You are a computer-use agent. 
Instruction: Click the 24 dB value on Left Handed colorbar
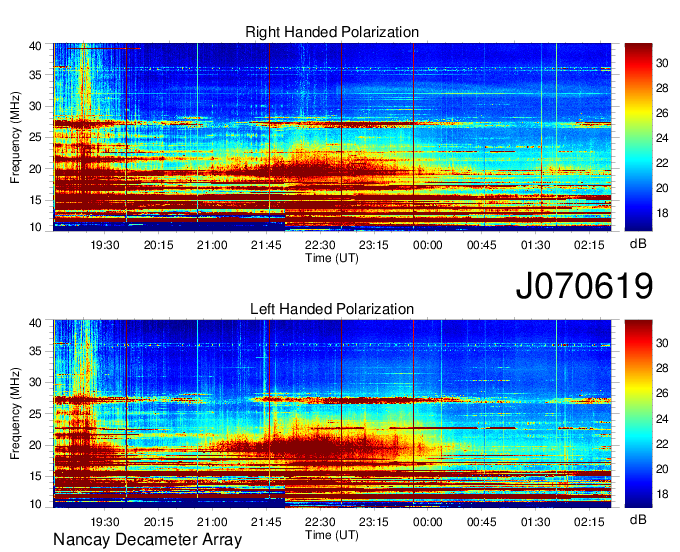(662, 419)
